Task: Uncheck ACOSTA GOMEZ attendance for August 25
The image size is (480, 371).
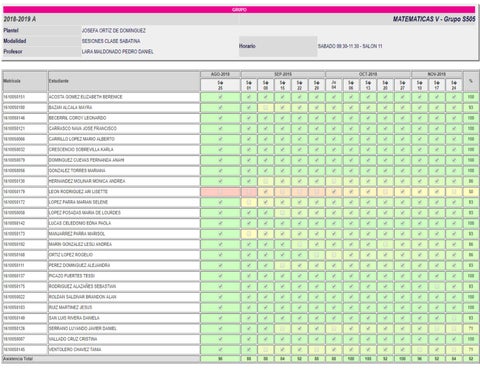Action: 220,97
